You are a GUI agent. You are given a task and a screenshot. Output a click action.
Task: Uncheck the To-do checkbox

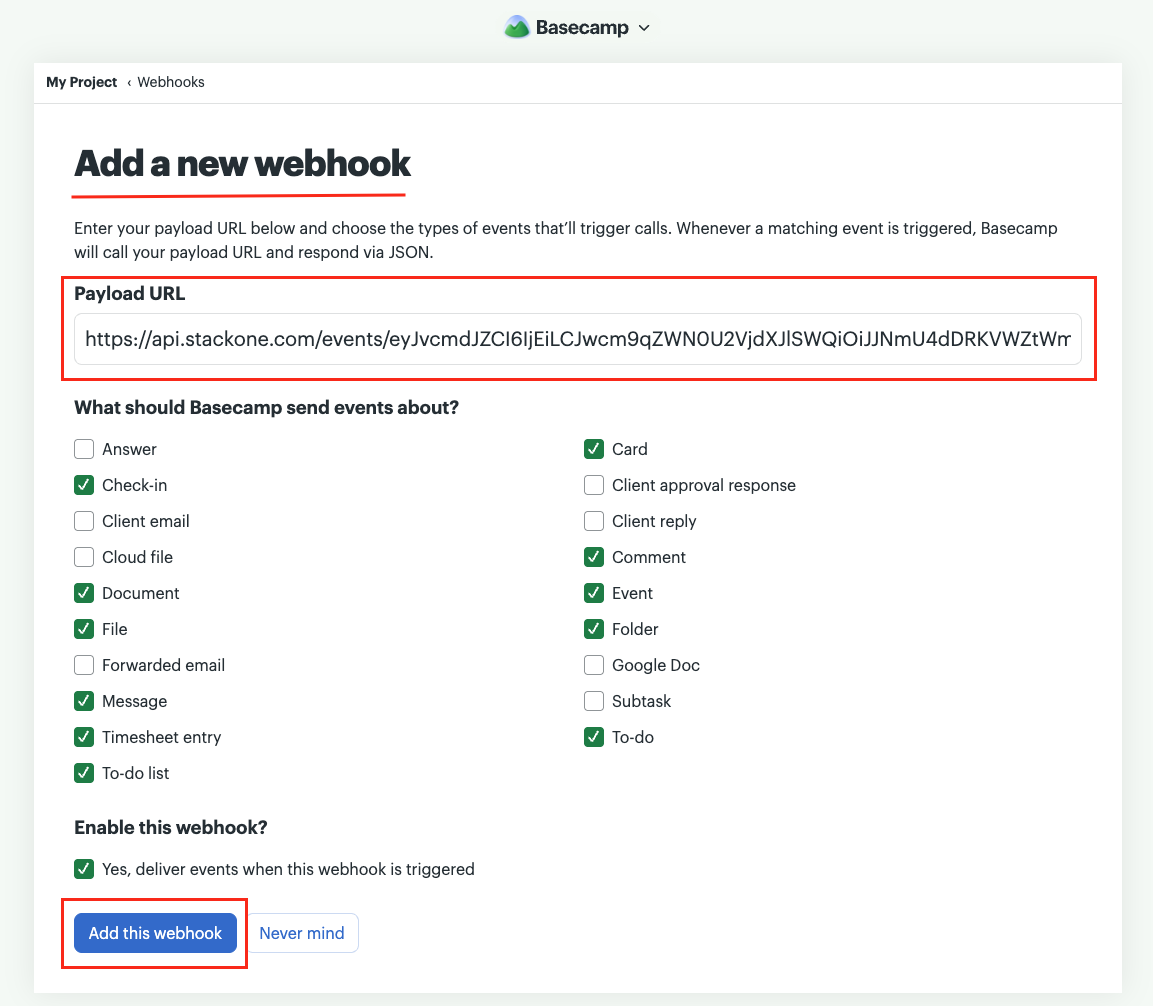594,738
